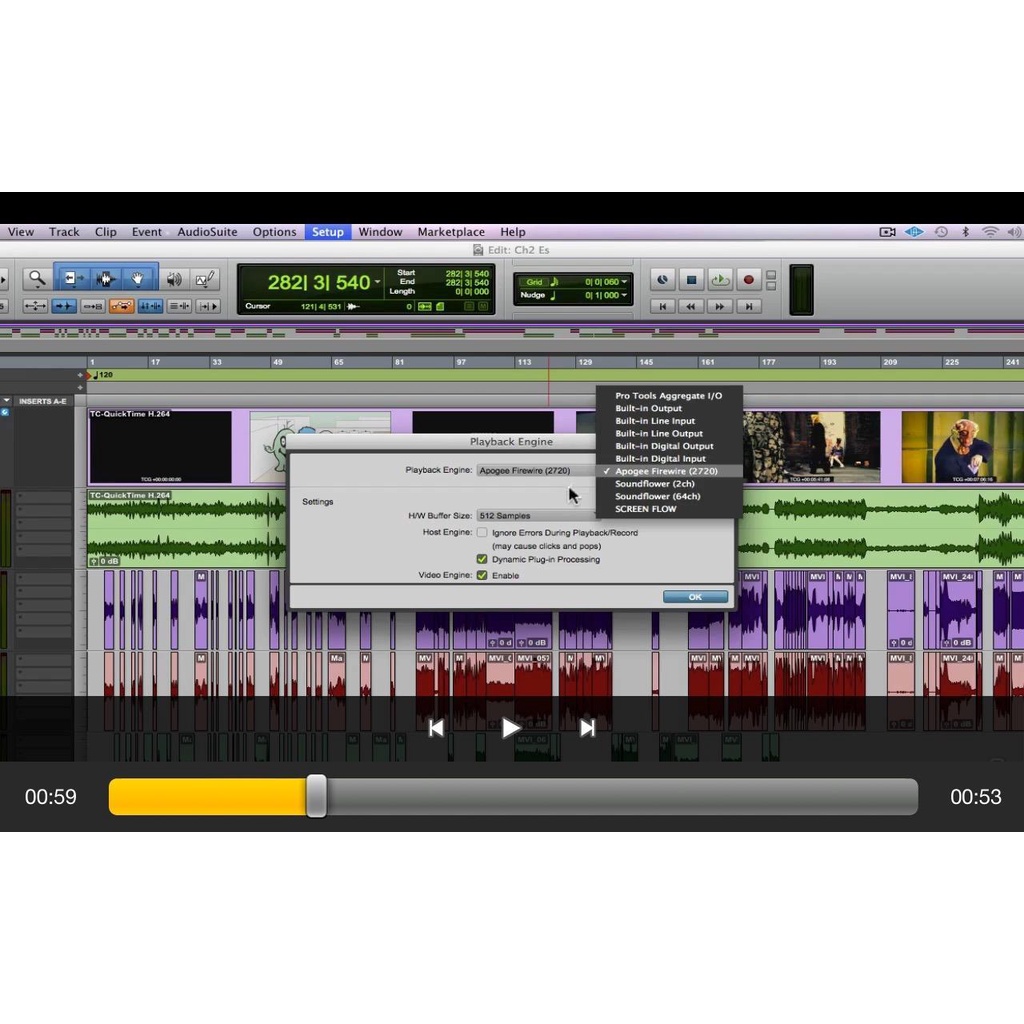Choose Soundflower (2ch) engine
The width and height of the screenshot is (1024, 1024).
(669, 484)
